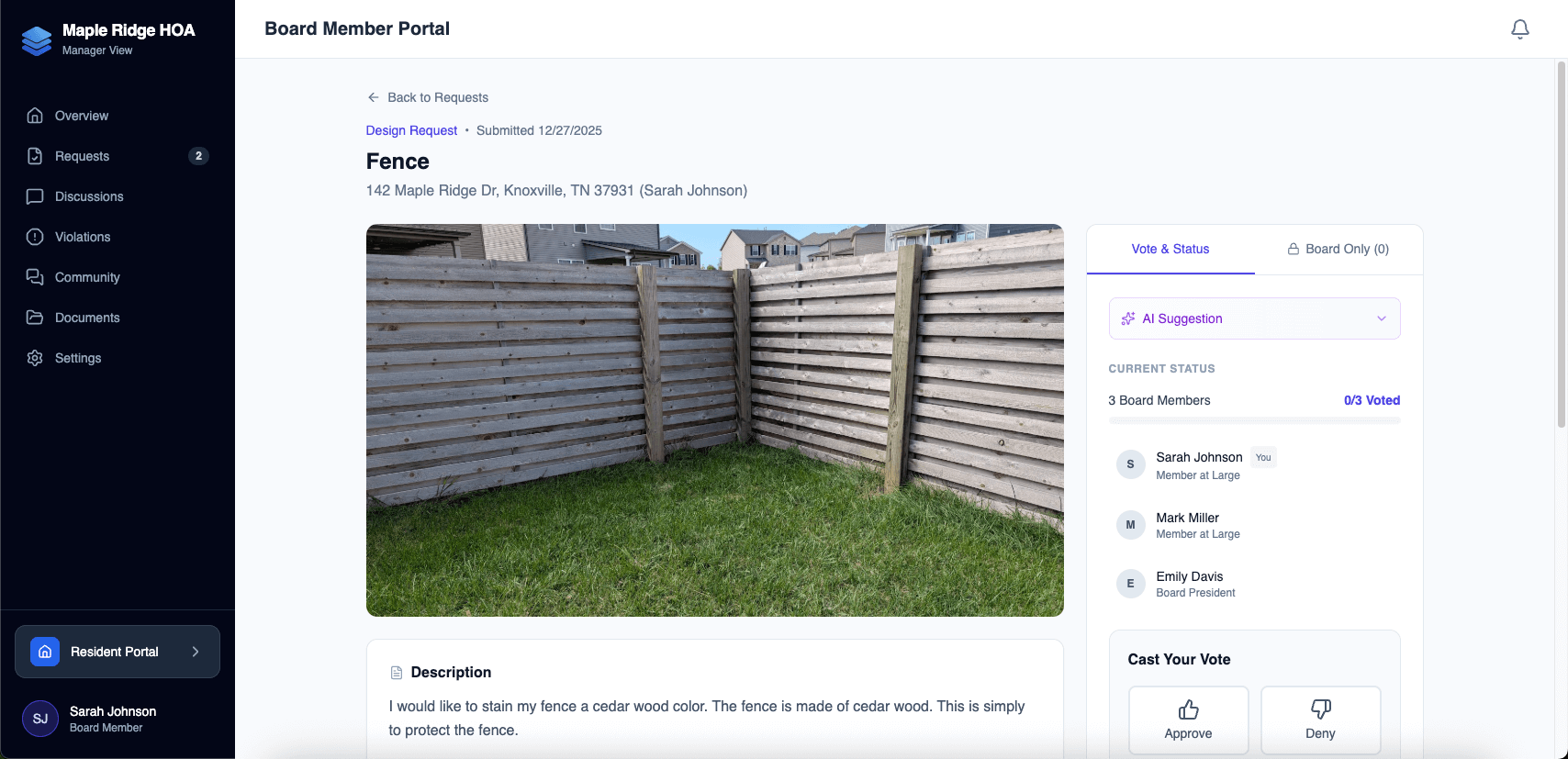Click the Documents folder icon in sidebar
The image size is (1568, 759).
tap(35, 318)
